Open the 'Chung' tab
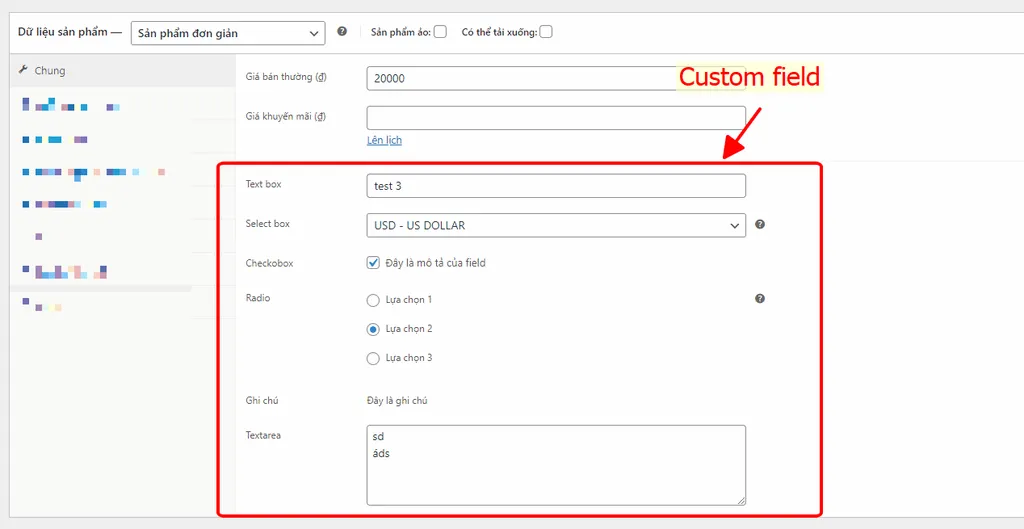 coord(122,71)
